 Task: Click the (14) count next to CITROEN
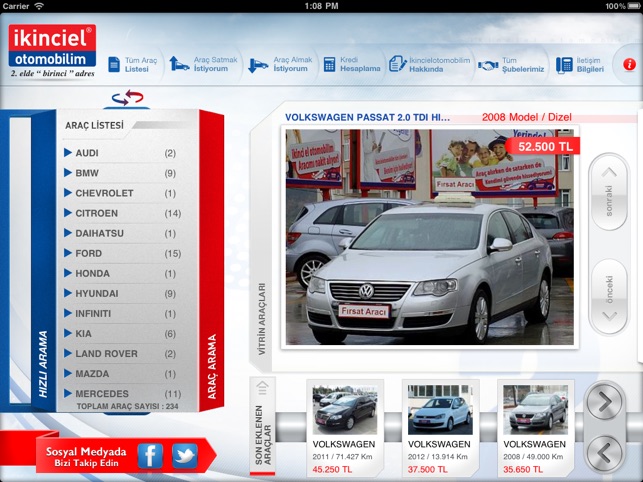pos(173,213)
